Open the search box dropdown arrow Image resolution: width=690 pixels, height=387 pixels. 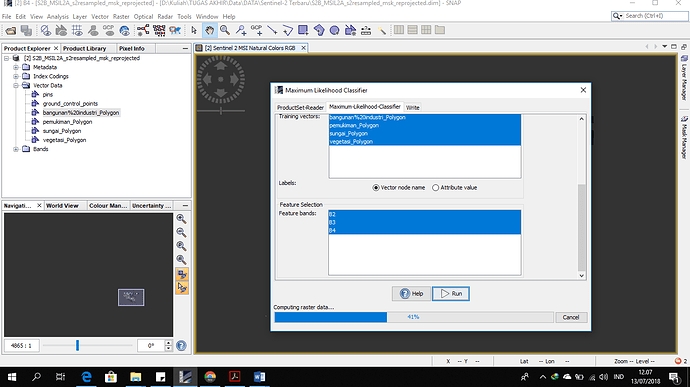621,16
